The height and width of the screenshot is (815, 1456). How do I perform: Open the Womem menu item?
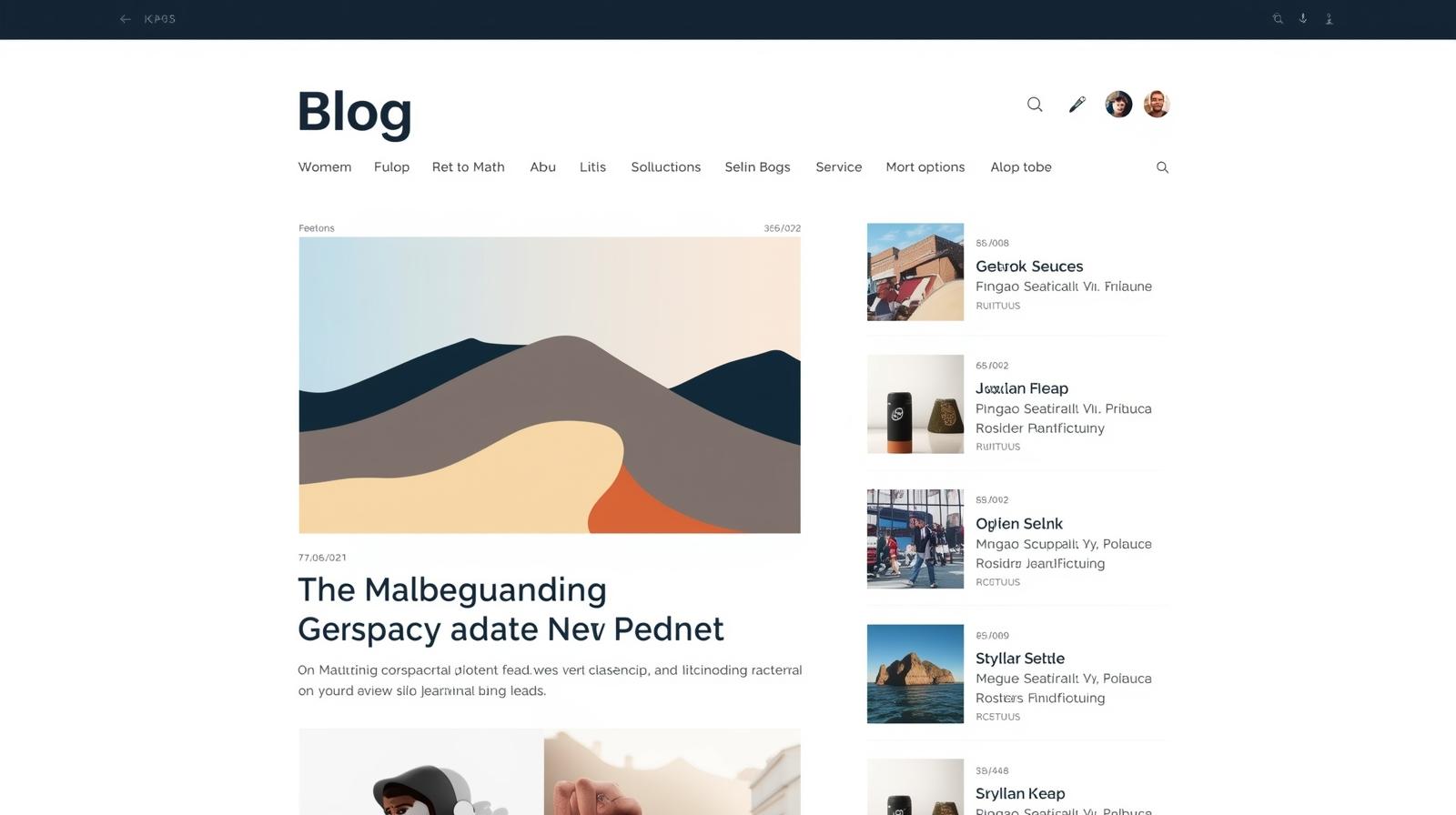325,167
